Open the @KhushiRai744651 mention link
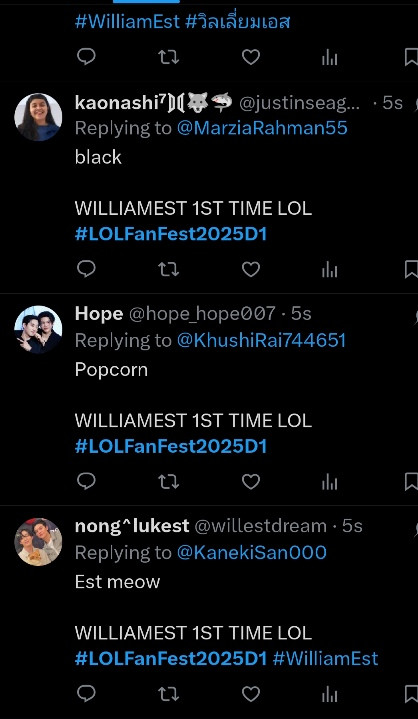 [261, 340]
